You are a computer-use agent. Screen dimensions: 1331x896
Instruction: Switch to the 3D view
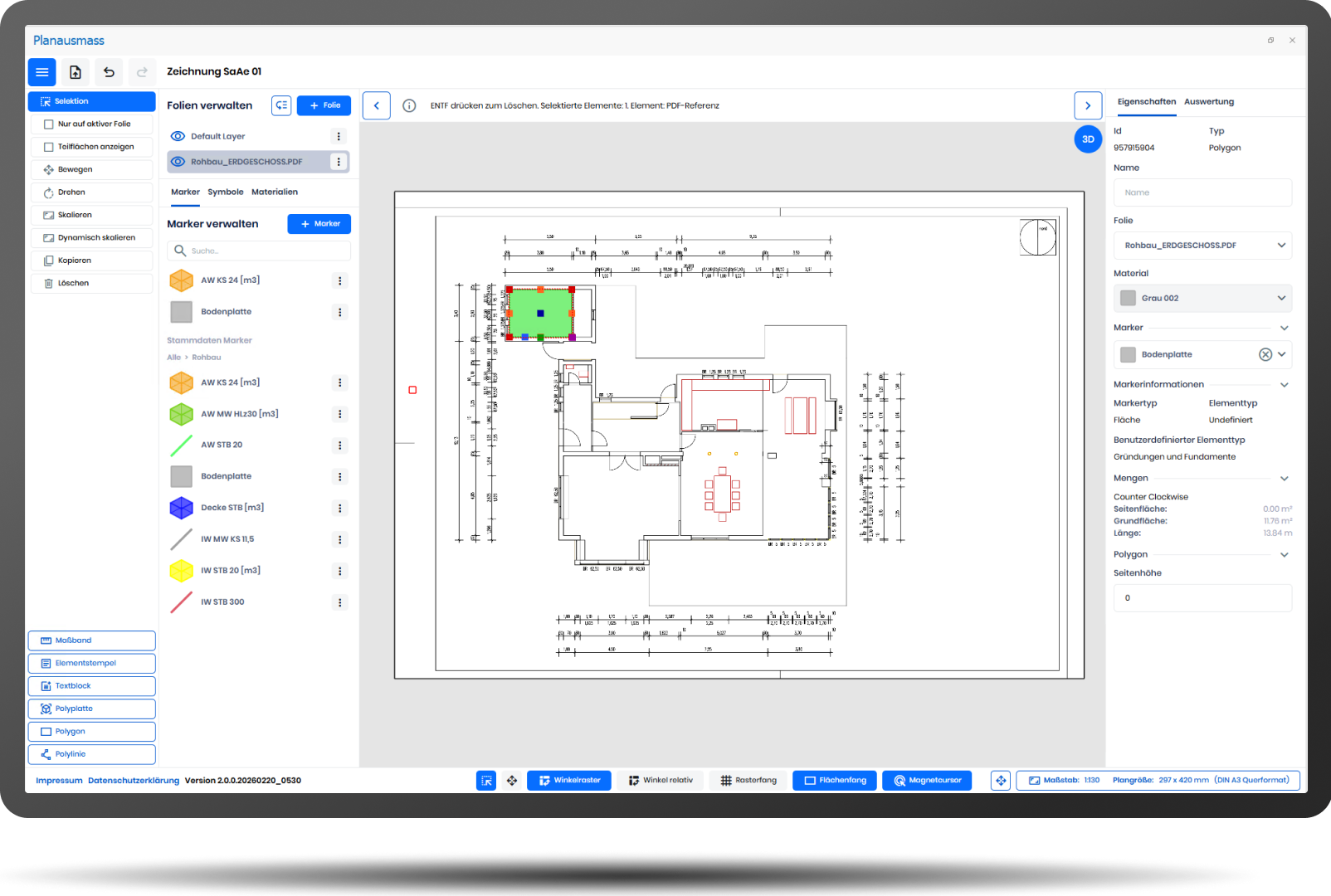click(1088, 139)
